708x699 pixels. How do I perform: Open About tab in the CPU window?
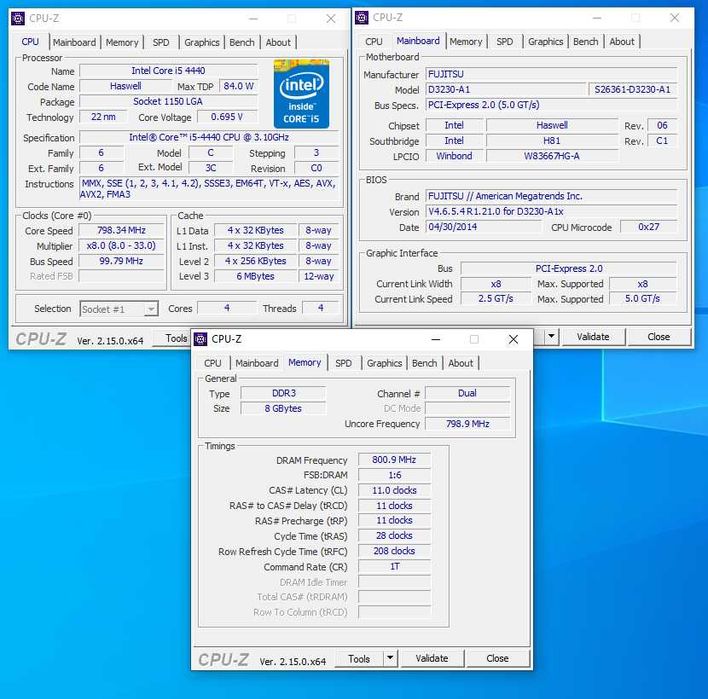(x=278, y=42)
